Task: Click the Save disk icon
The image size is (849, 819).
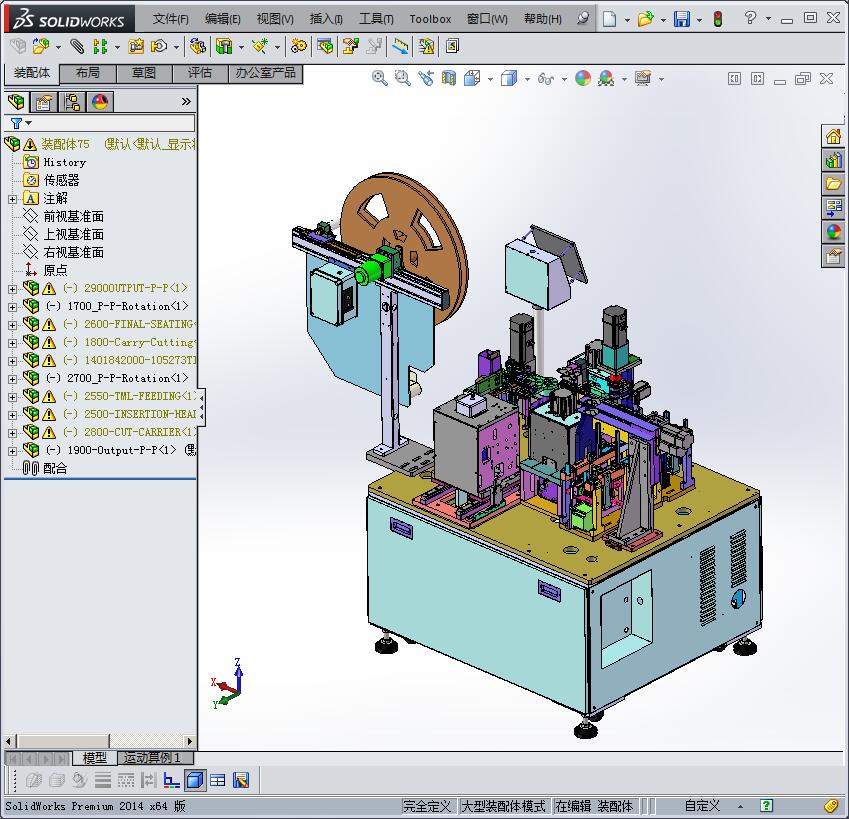Action: point(682,19)
